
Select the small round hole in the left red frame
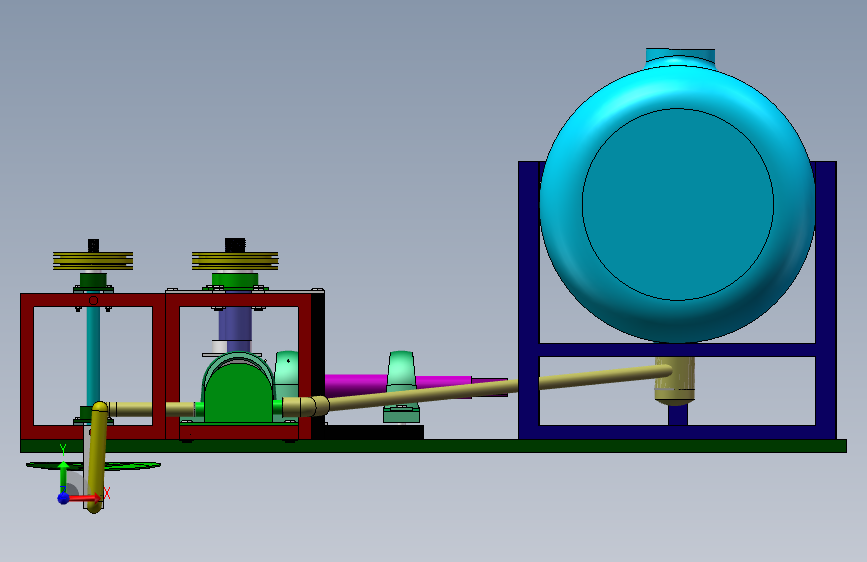tap(93, 300)
